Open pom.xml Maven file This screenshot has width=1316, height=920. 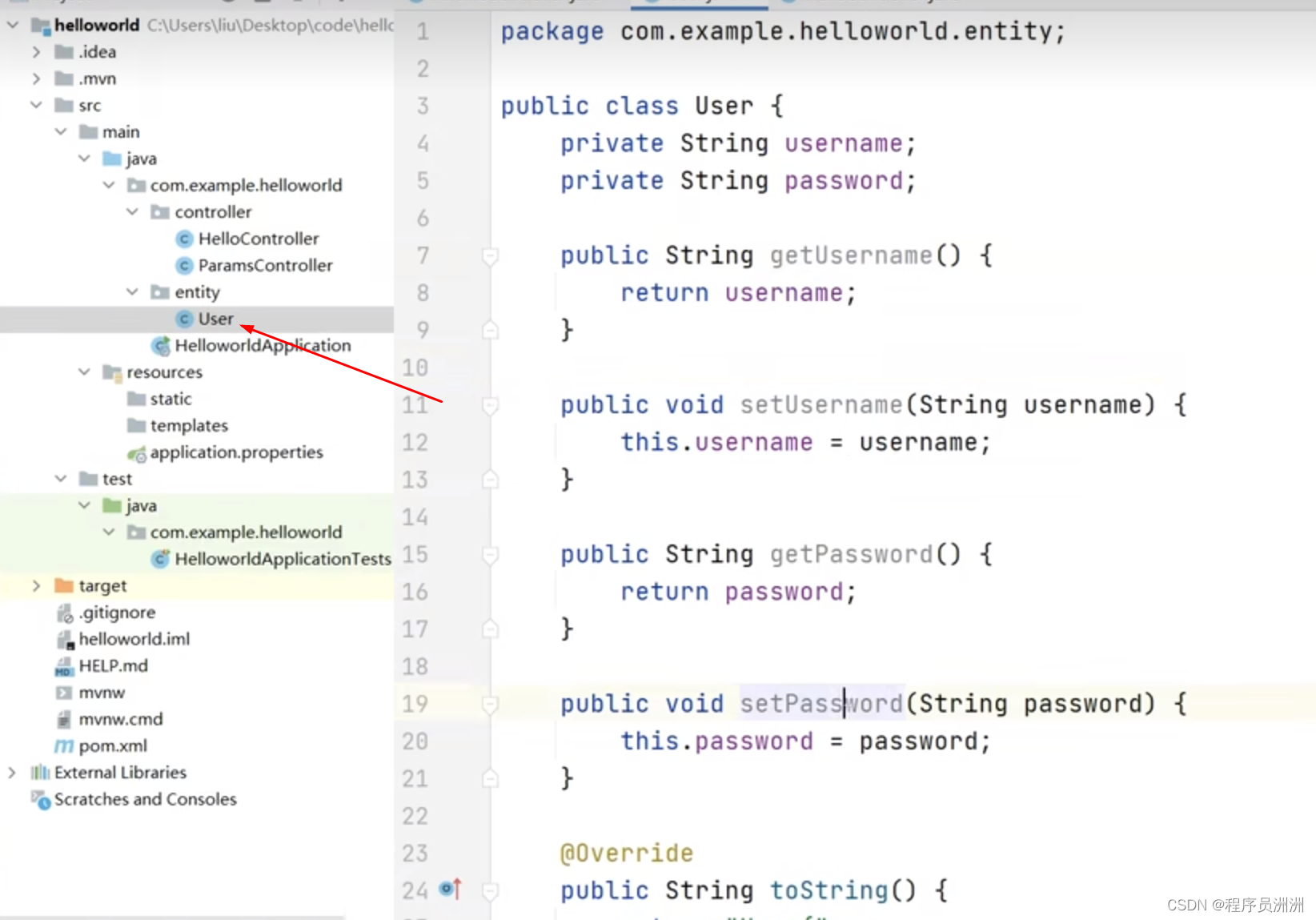(113, 745)
